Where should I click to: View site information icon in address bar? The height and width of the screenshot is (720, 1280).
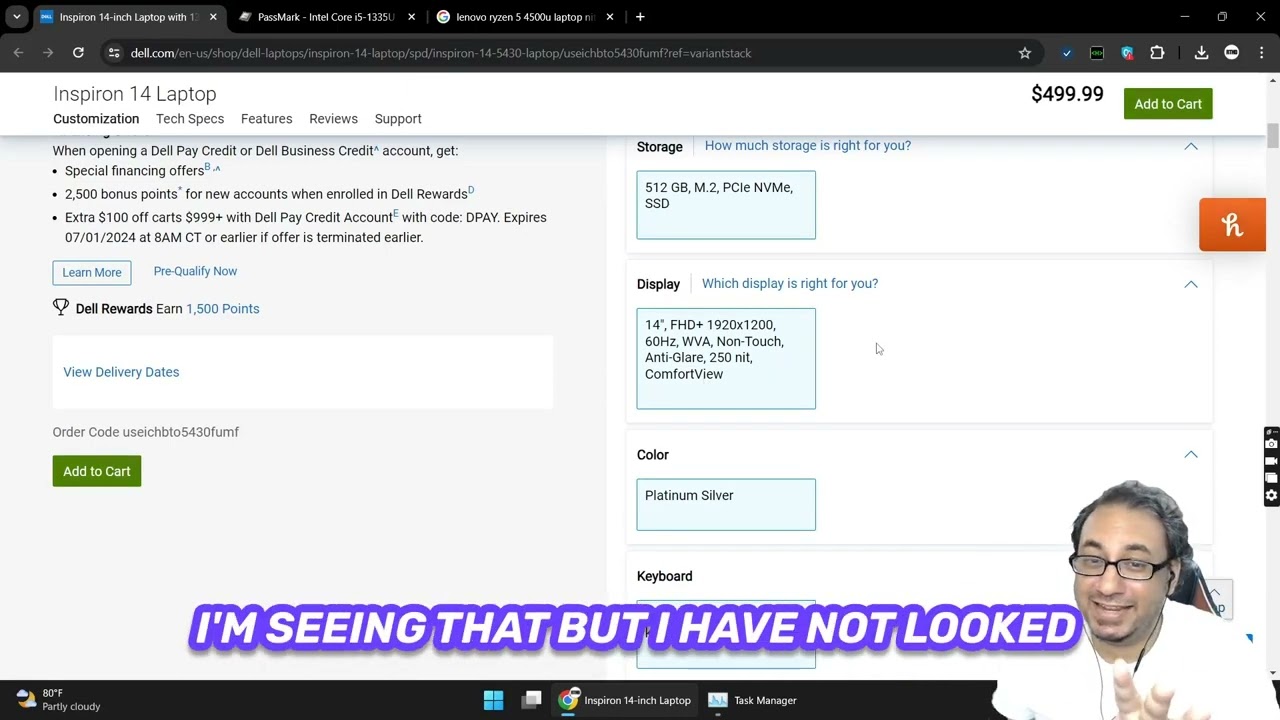tap(114, 53)
